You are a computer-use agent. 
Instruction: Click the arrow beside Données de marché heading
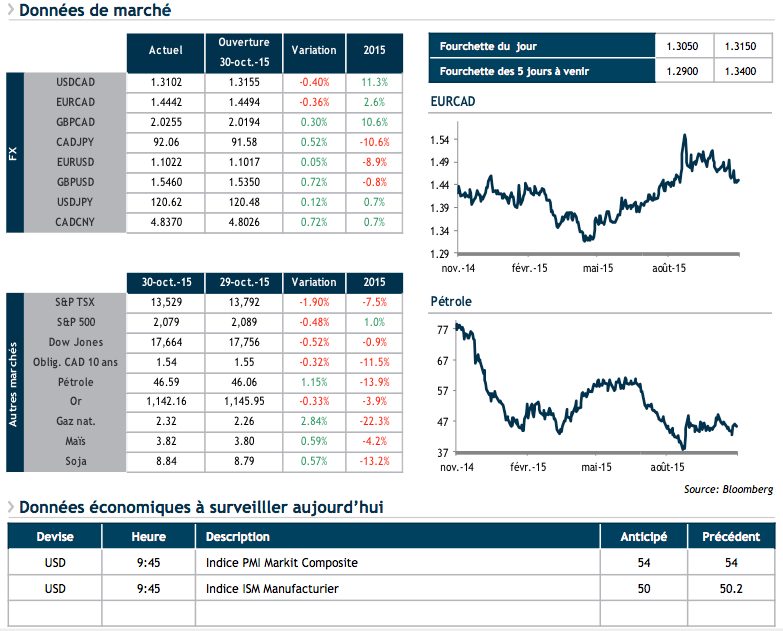point(10,12)
